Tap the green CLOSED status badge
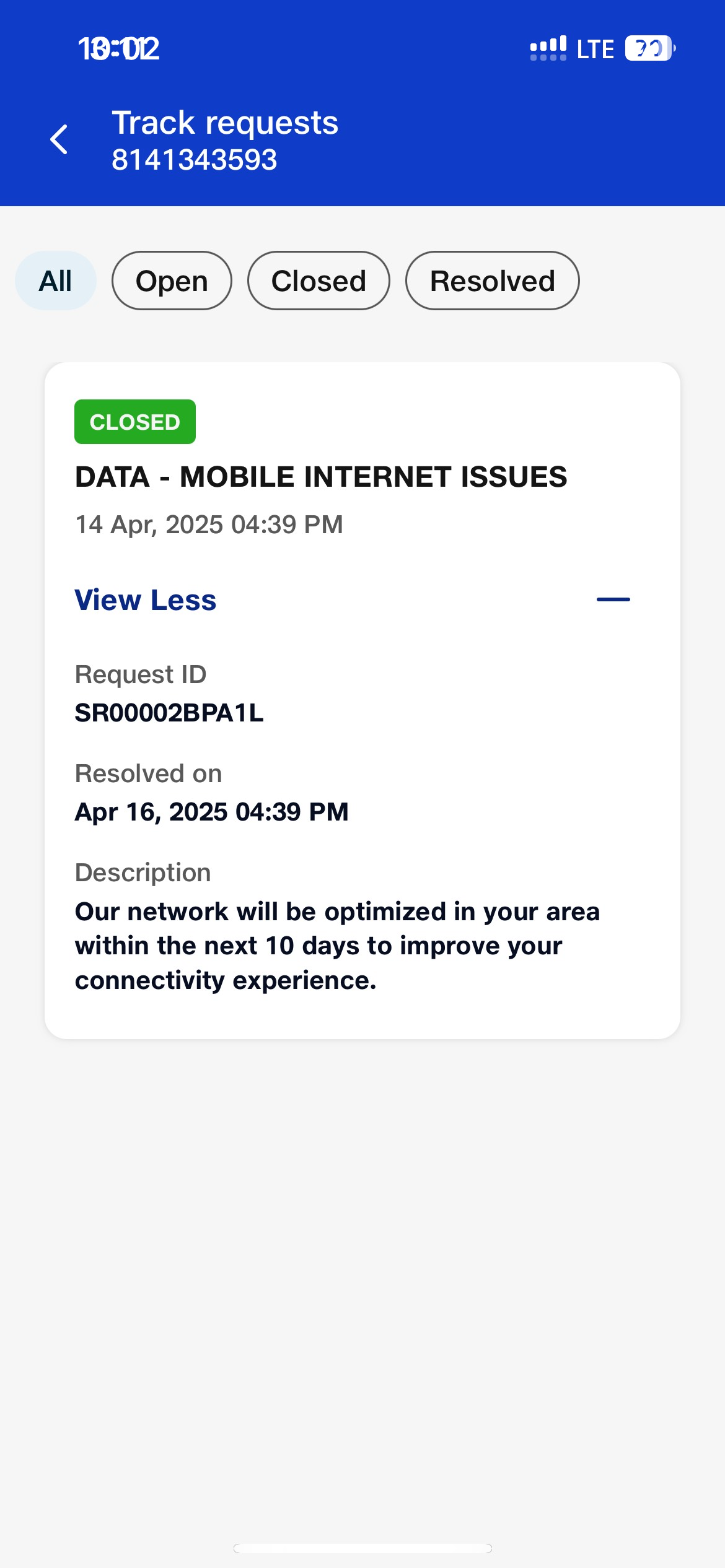 click(135, 422)
